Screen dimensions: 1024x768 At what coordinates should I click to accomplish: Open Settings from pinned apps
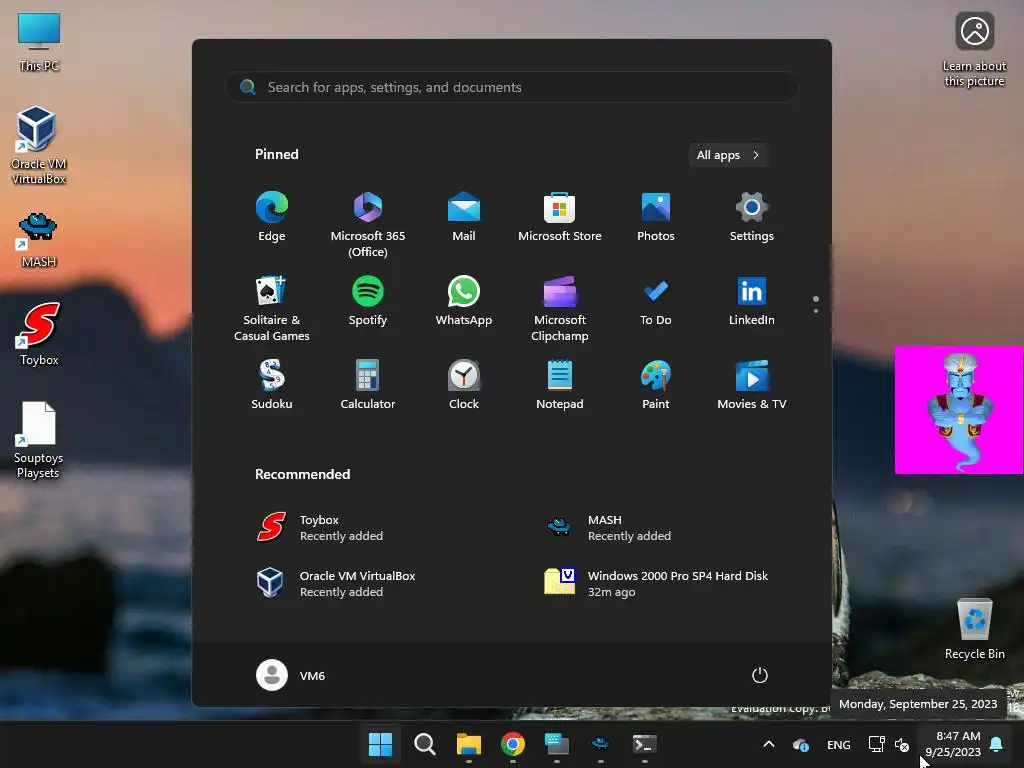click(752, 217)
